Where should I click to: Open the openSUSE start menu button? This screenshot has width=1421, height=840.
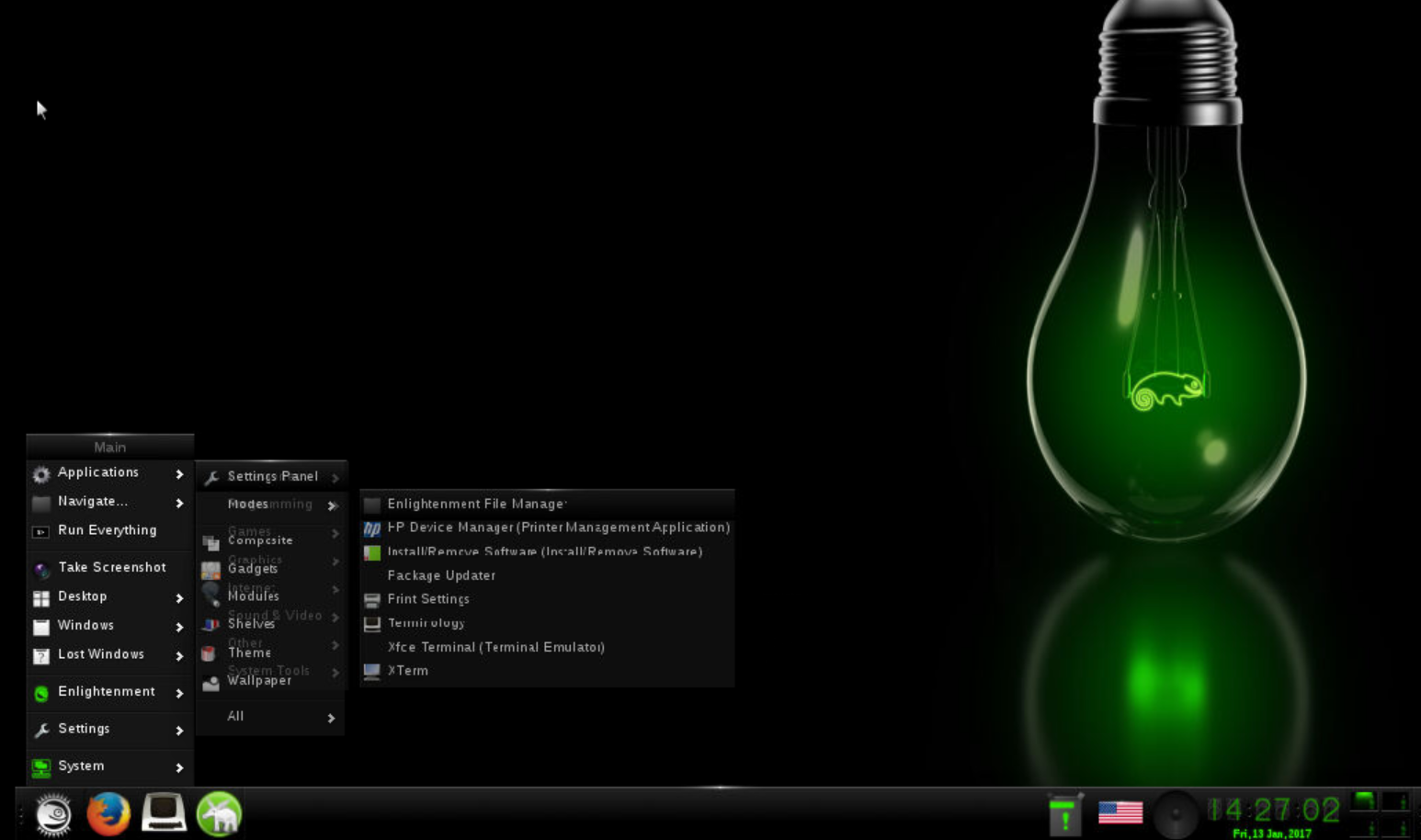[53, 814]
